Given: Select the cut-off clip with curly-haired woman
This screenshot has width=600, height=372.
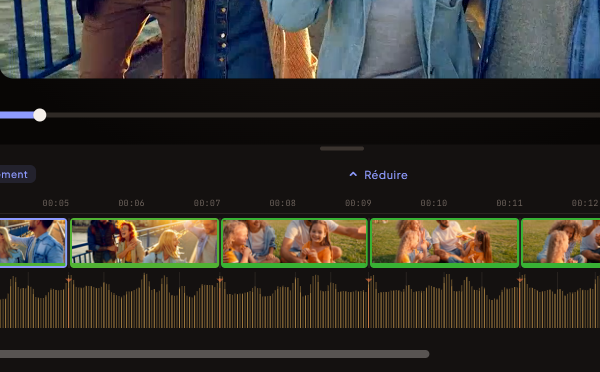Looking at the screenshot, I should tap(561, 243).
